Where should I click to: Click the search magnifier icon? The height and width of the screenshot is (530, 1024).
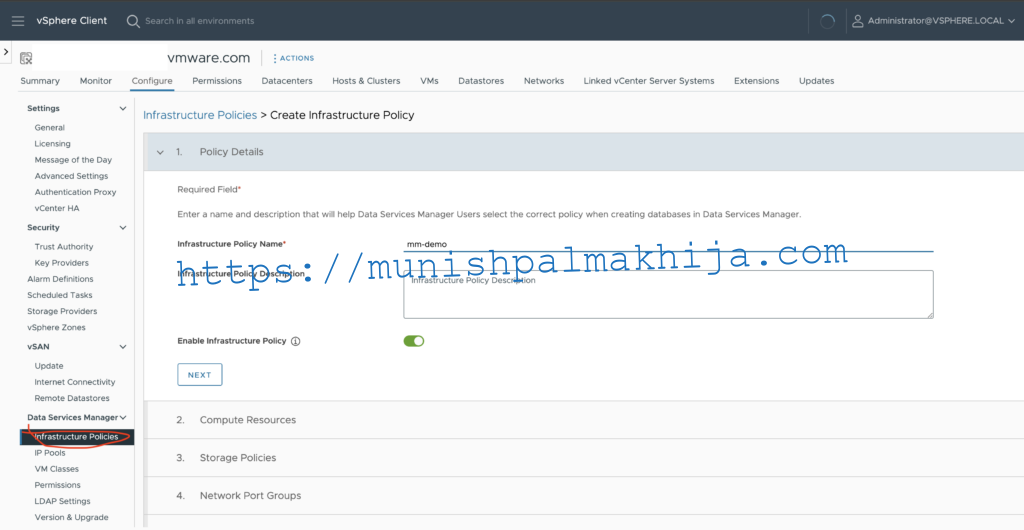click(133, 22)
